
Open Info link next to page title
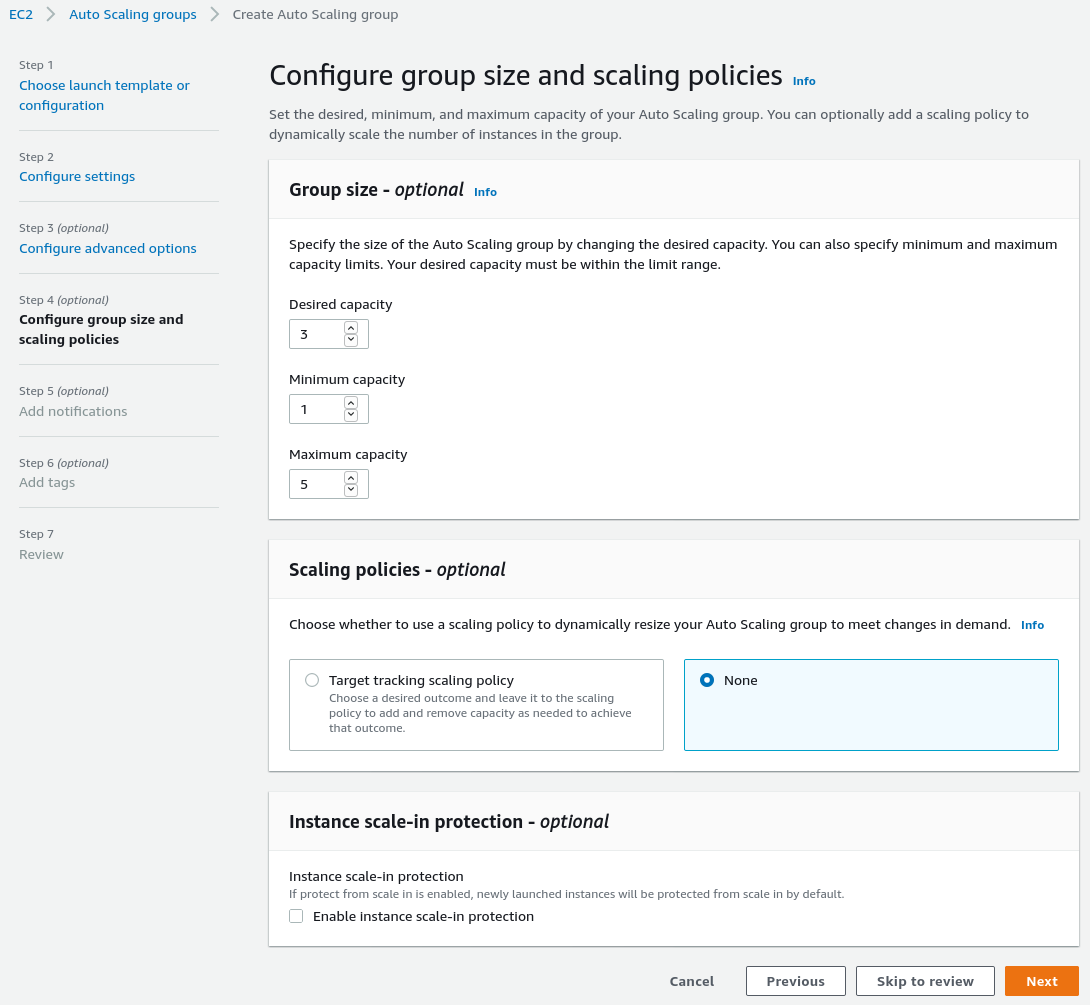pyautogui.click(x=804, y=81)
